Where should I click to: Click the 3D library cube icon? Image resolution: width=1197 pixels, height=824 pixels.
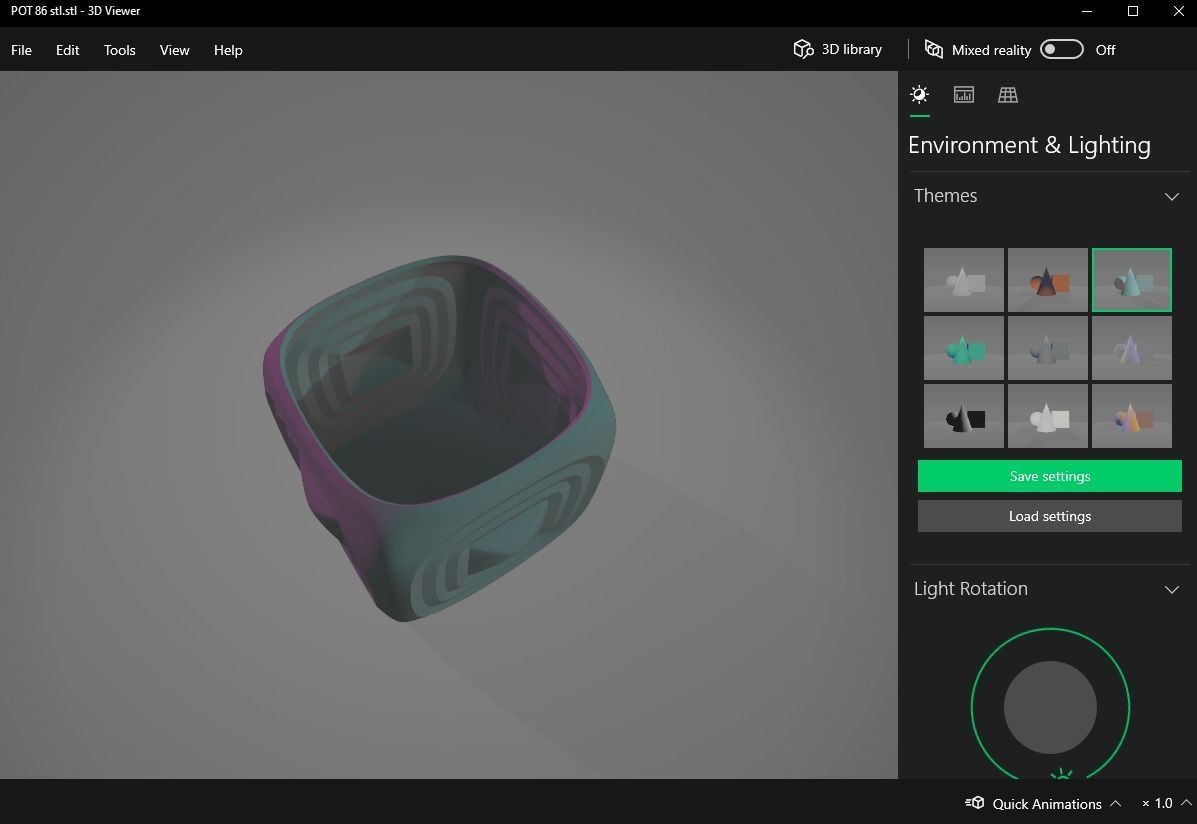point(803,50)
